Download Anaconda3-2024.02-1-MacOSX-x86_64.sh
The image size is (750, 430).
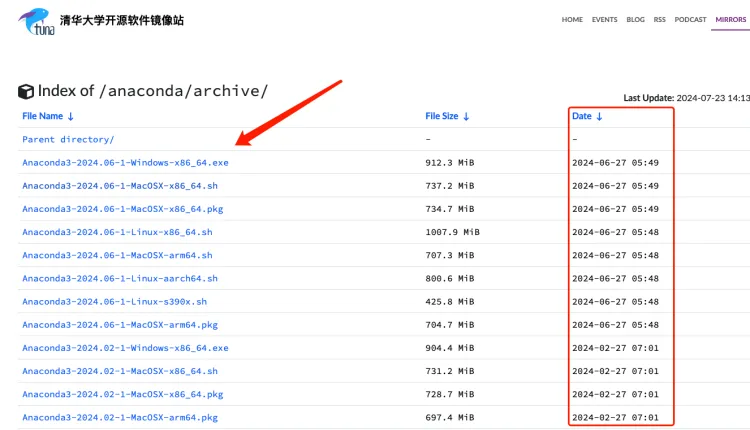pyautogui.click(x=120, y=371)
